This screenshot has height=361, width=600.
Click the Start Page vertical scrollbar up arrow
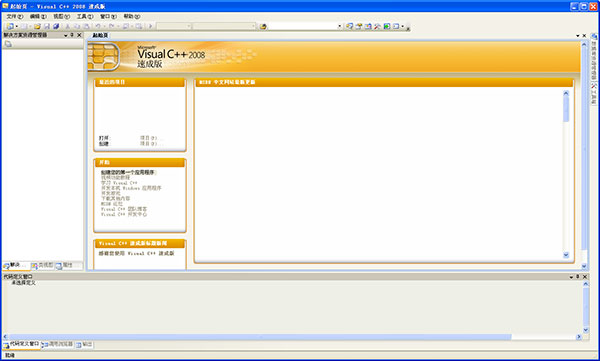[x=584, y=45]
